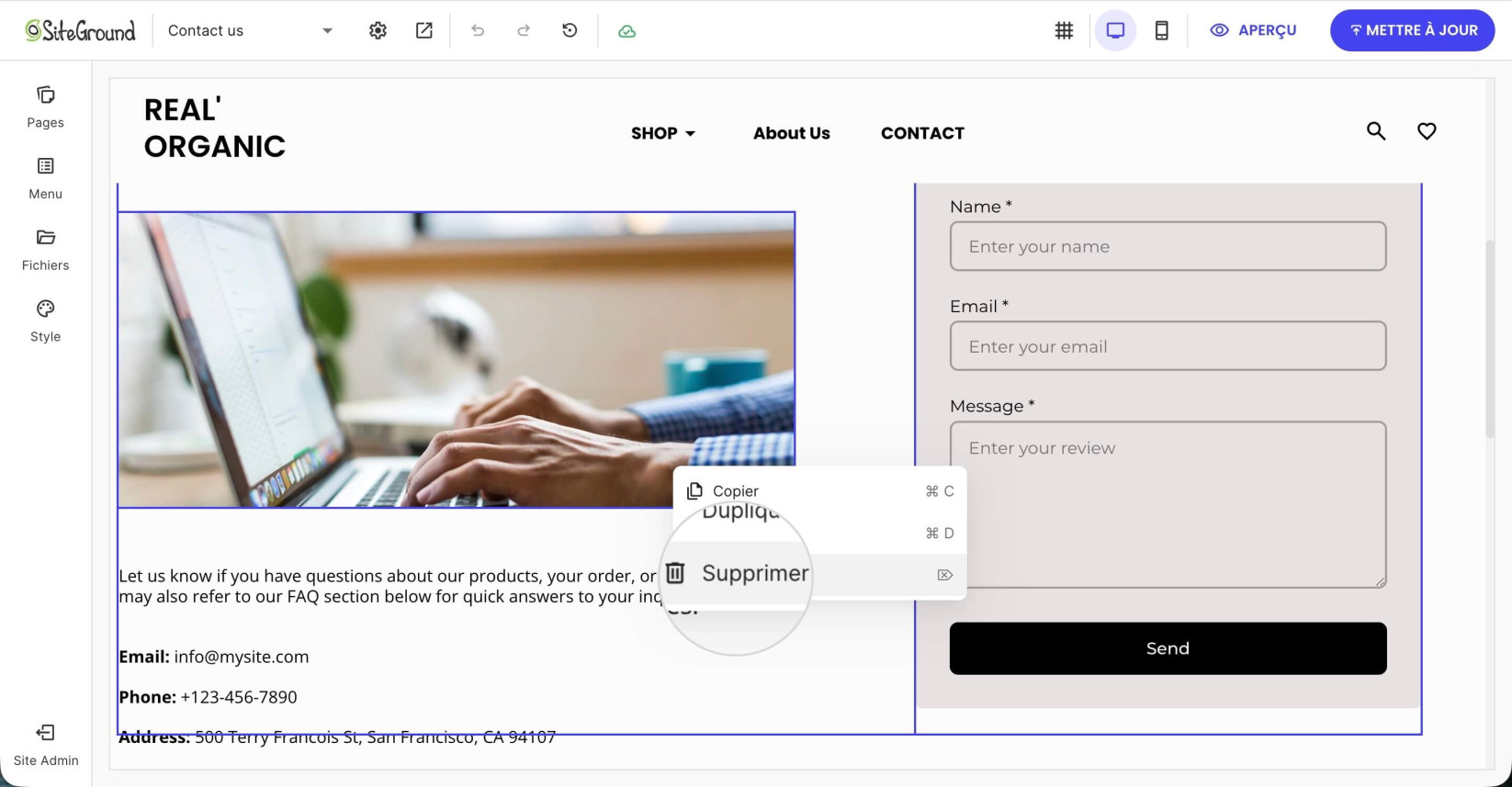Viewport: 1512px width, 787px height.
Task: Open the Style panel
Action: [x=45, y=321]
